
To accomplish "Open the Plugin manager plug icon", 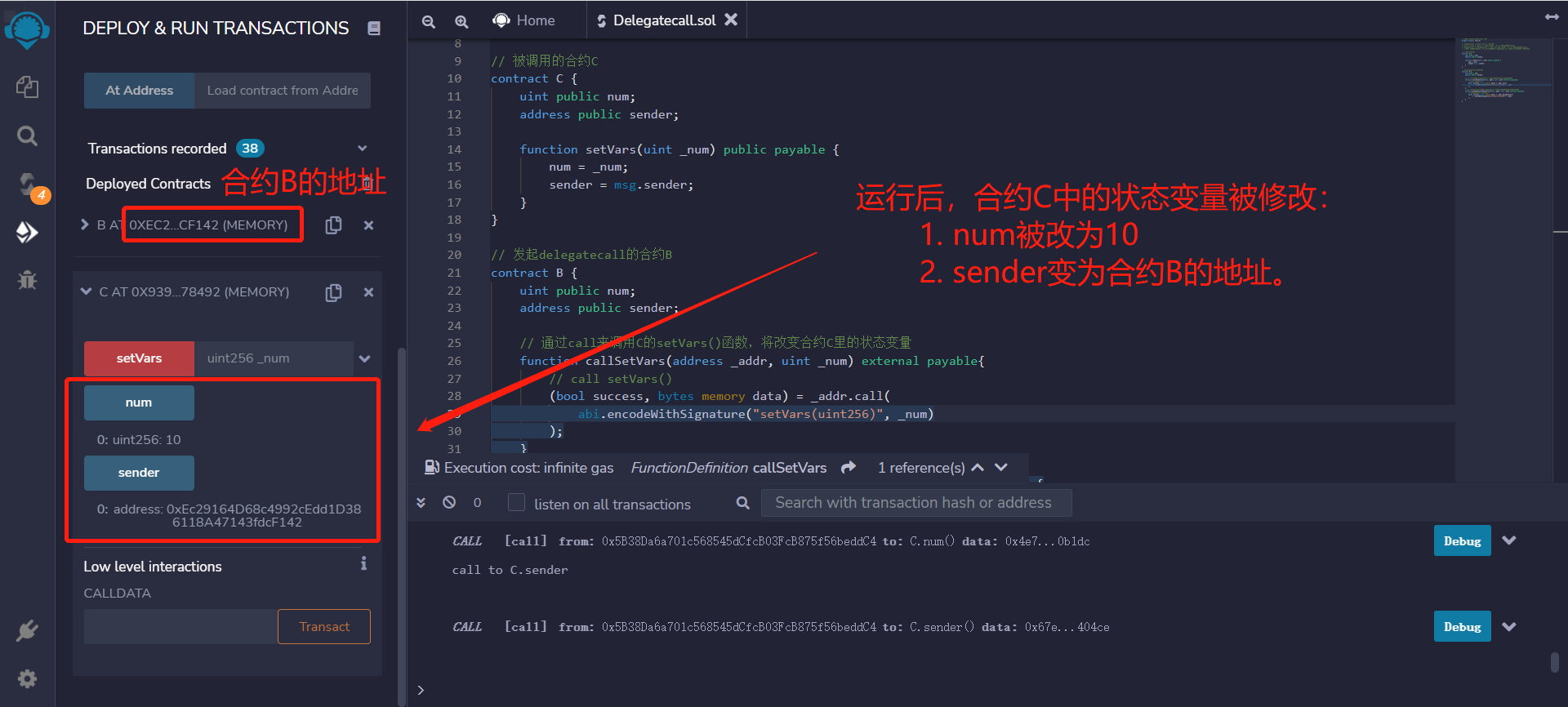I will tap(27, 630).
